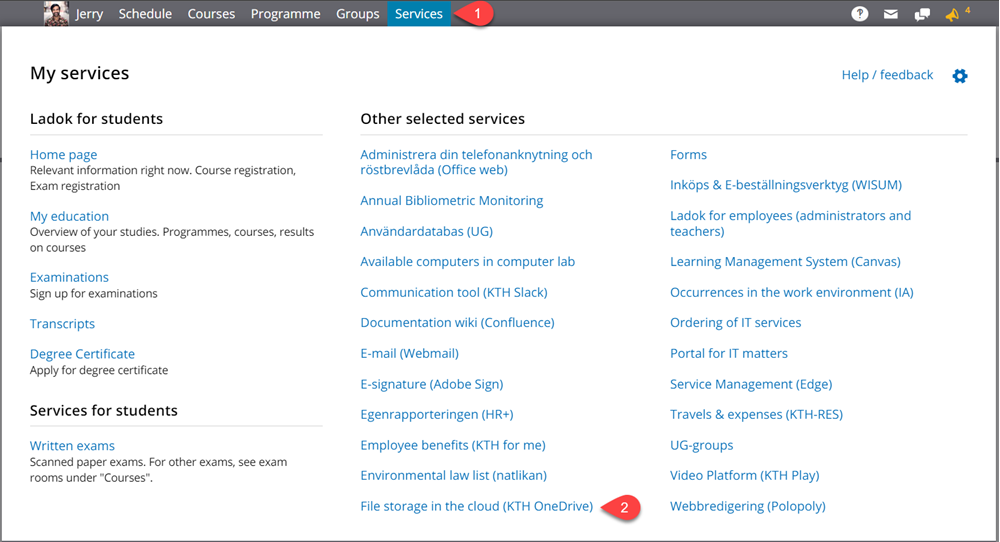The height and width of the screenshot is (542, 1000).
Task: Open E-mail (Webmail) service
Action: coord(409,353)
